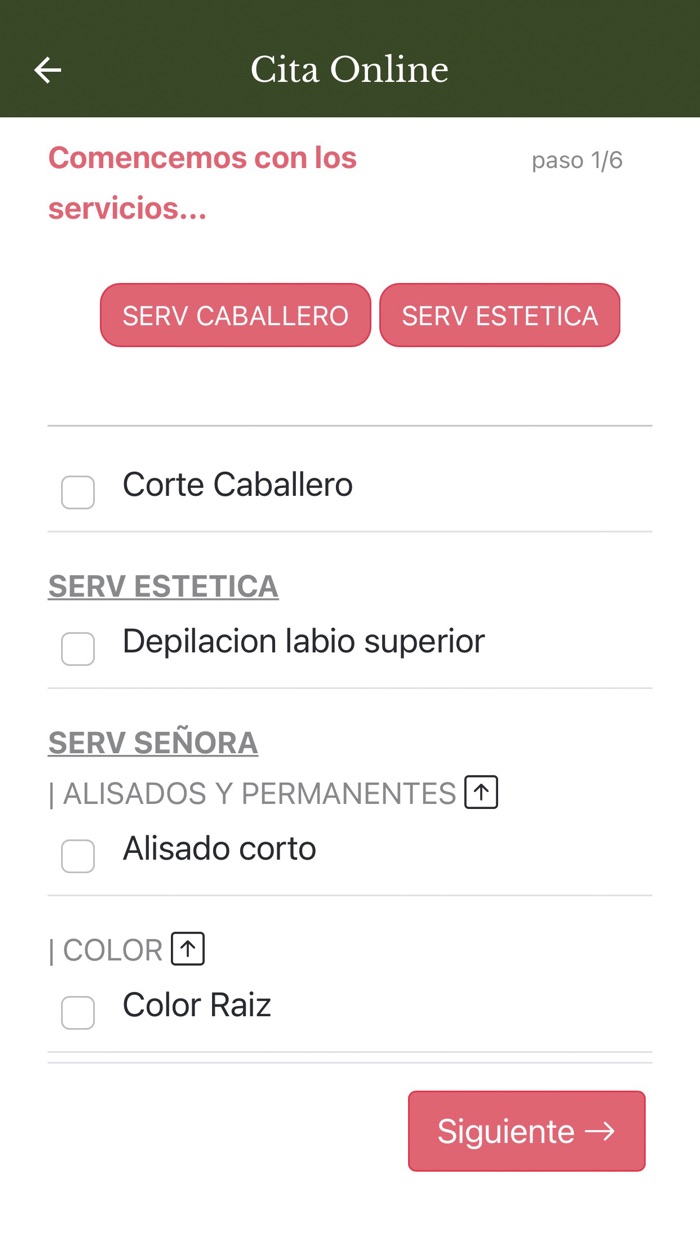Screen dimensions: 700x1244
Task: Check the Corte Caballero checkbox
Action: 78,492
